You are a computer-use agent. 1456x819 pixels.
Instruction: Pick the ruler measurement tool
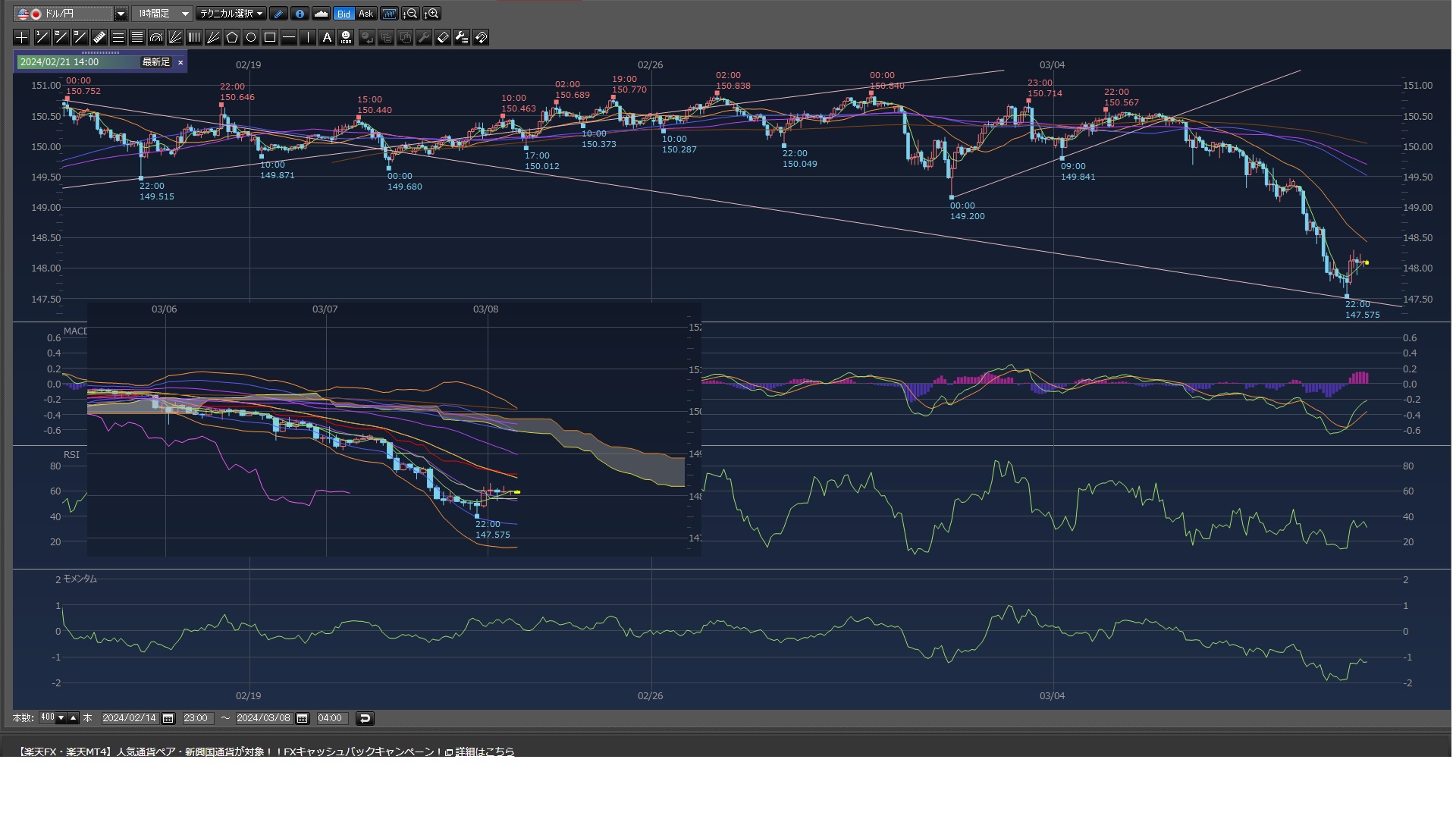click(x=99, y=37)
